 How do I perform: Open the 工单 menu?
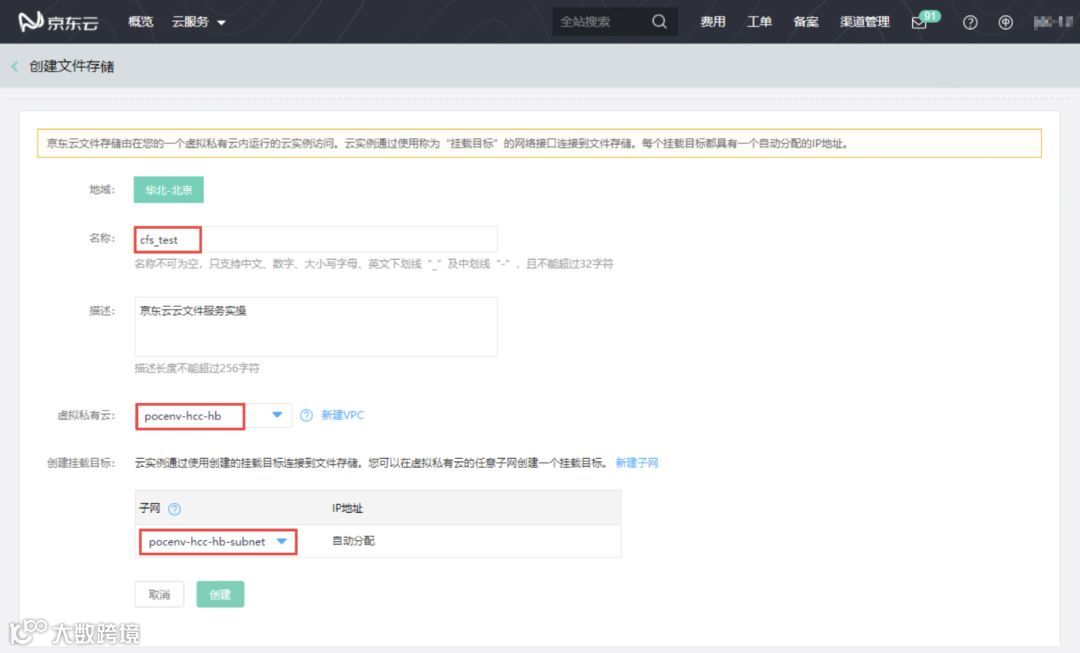[x=759, y=22]
